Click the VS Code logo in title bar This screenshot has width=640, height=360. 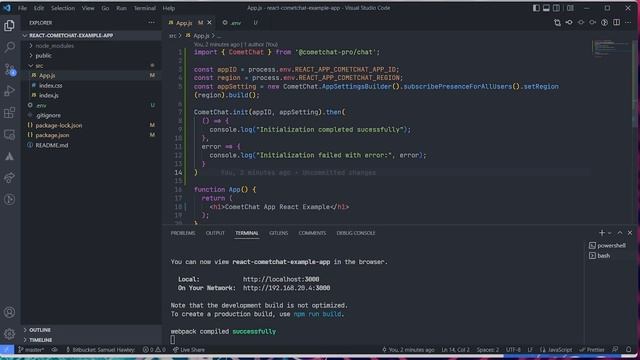(x=7, y=8)
